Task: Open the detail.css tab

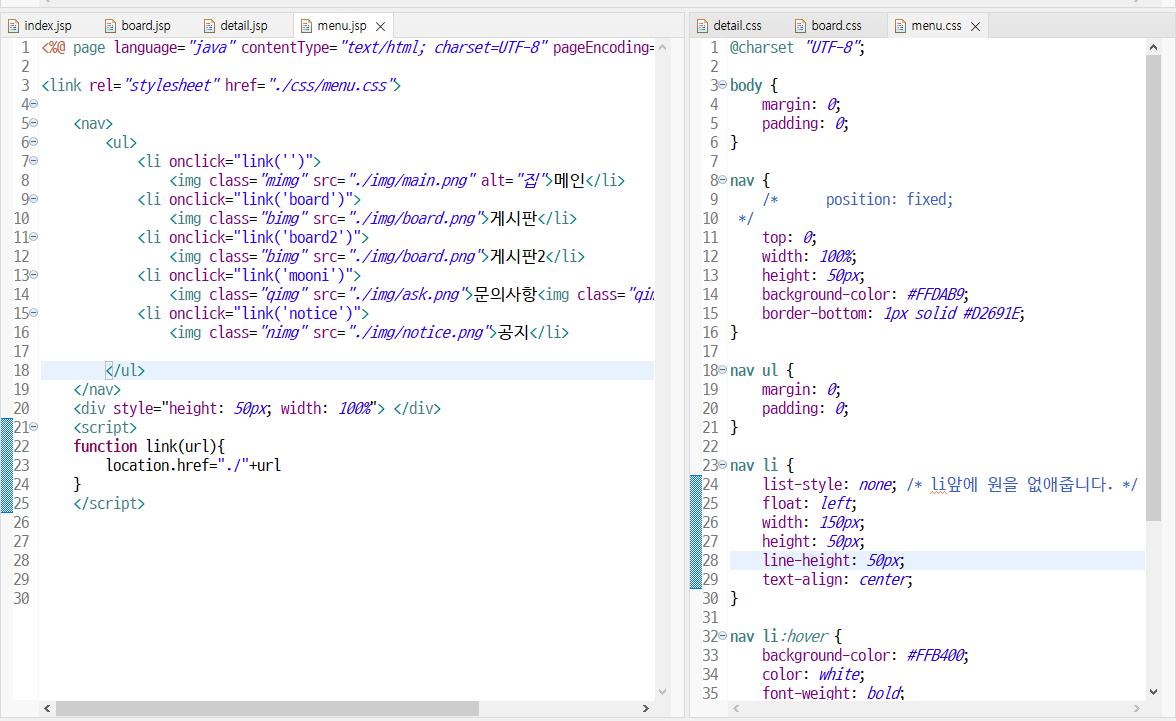Action: 736,26
